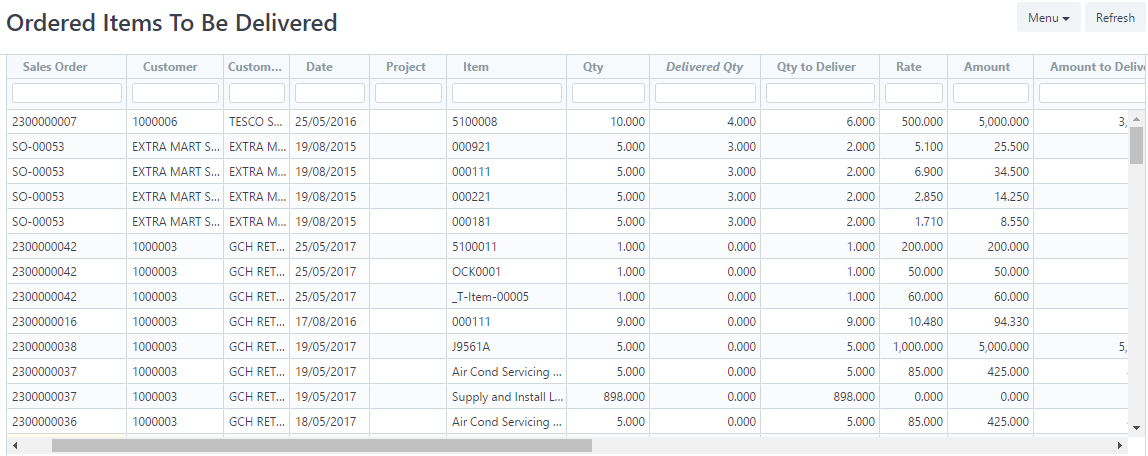The image size is (1148, 456).
Task: Click the Date filter text box
Action: coord(329,93)
